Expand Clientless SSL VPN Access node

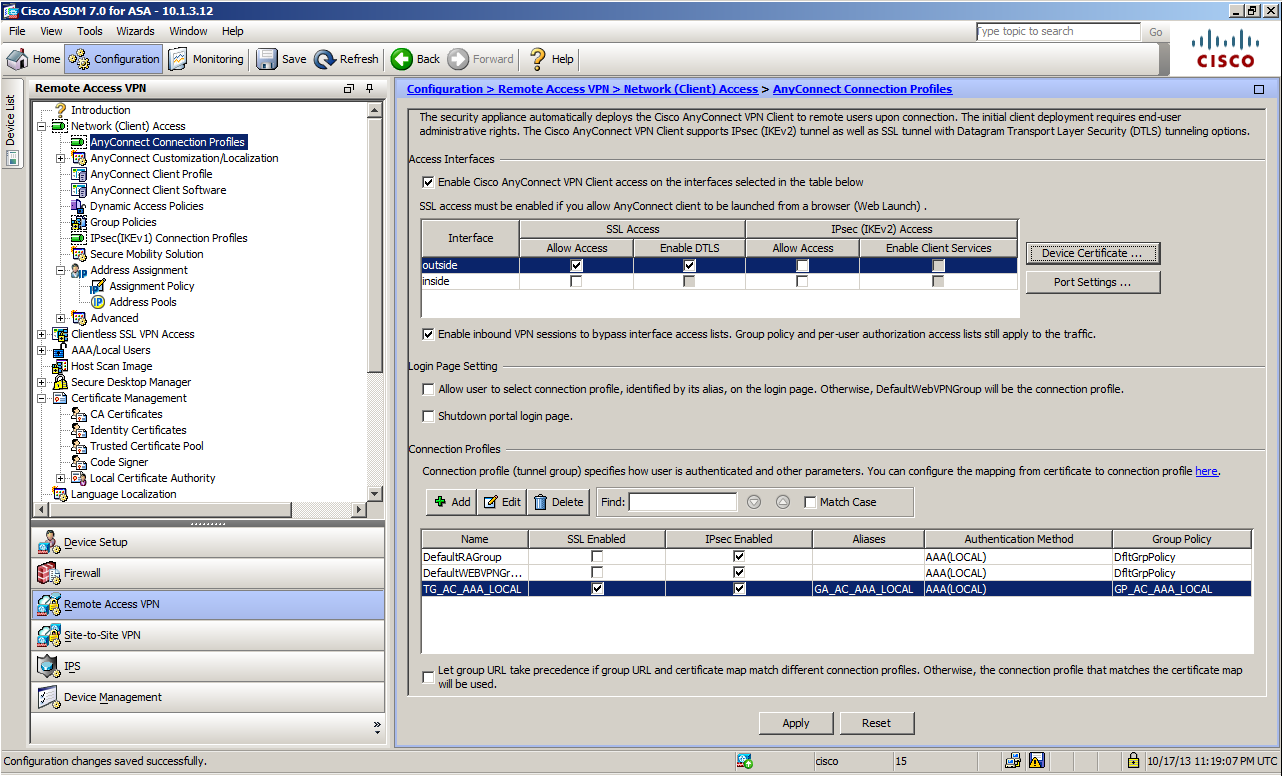click(41, 334)
